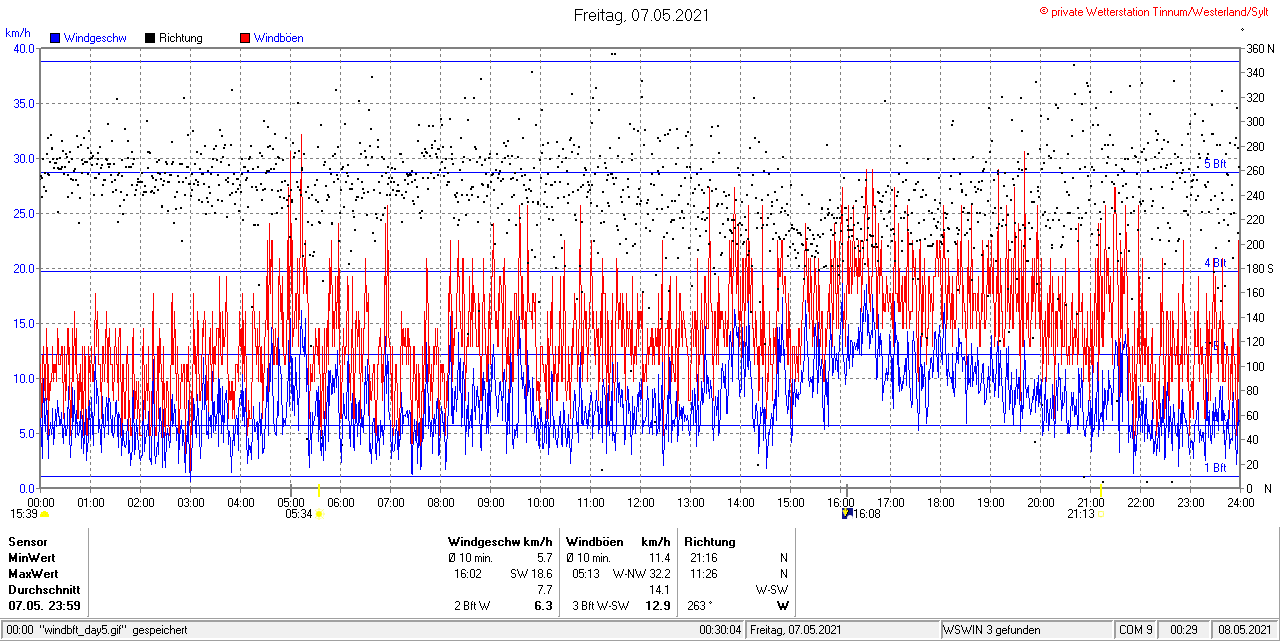Click the Sensor header in the table
Image resolution: width=1280 pixels, height=641 pixels.
pos(28,542)
